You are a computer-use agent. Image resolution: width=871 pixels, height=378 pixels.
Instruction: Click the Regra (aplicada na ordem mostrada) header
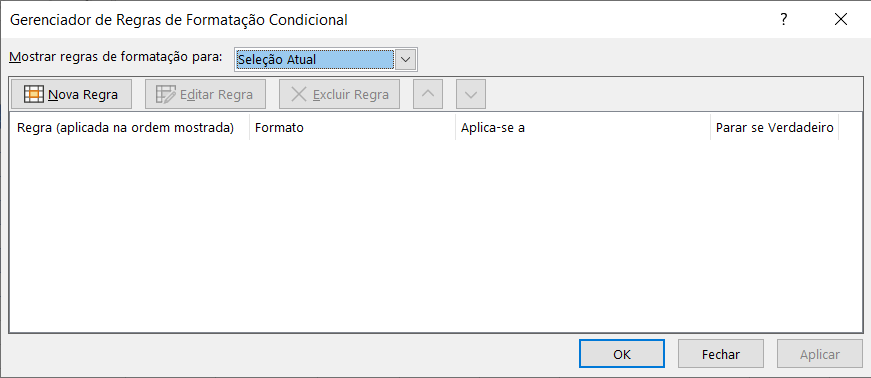coord(126,128)
